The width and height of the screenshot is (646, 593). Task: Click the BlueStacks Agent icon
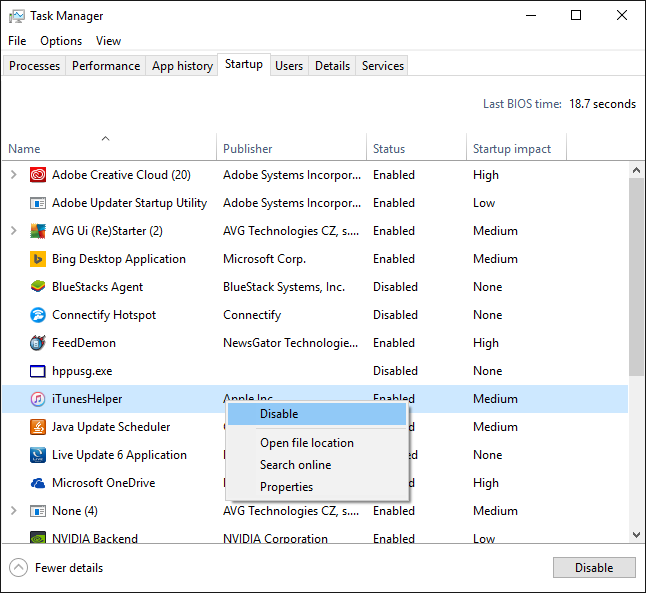click(38, 287)
